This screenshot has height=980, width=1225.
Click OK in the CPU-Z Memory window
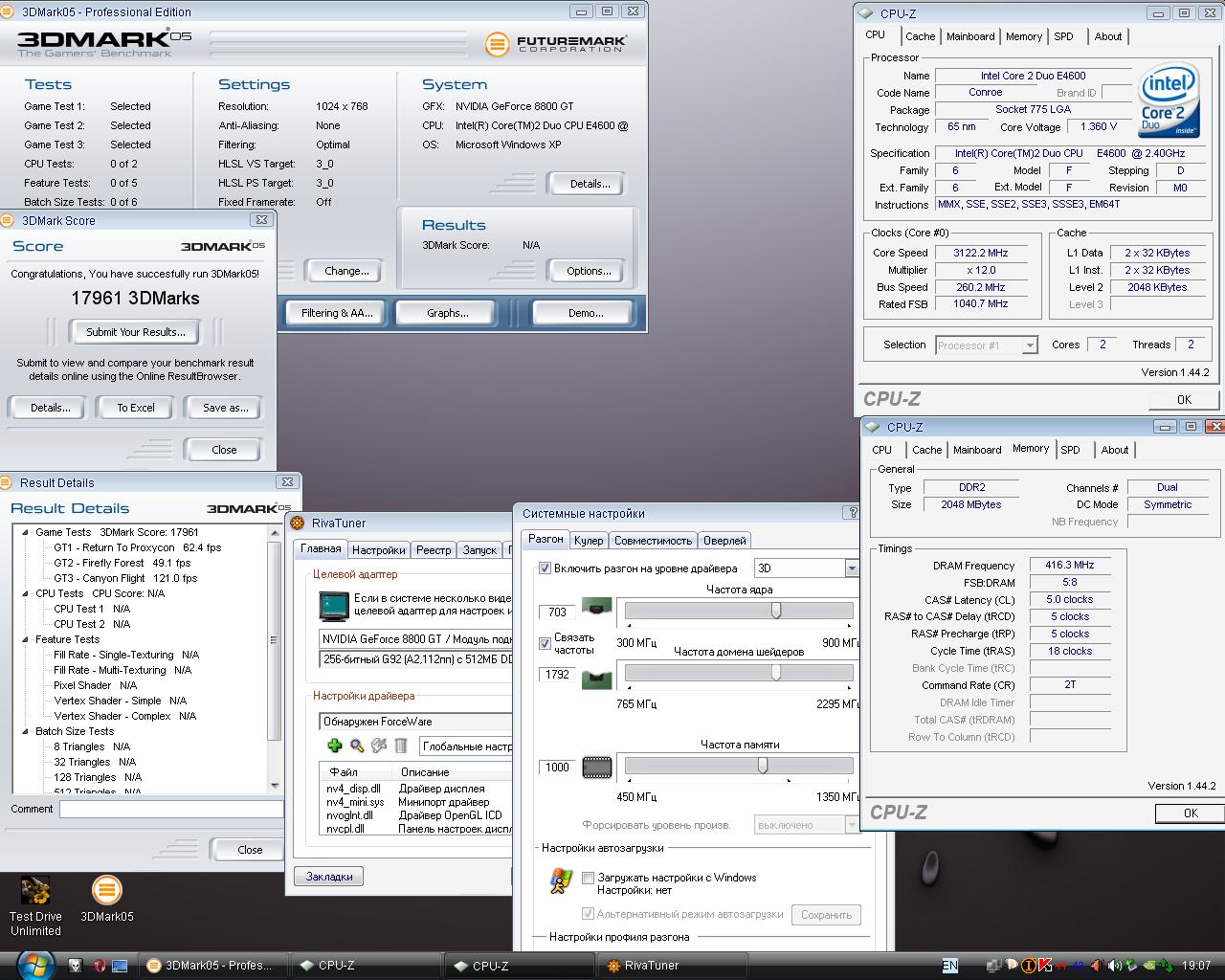[1190, 813]
